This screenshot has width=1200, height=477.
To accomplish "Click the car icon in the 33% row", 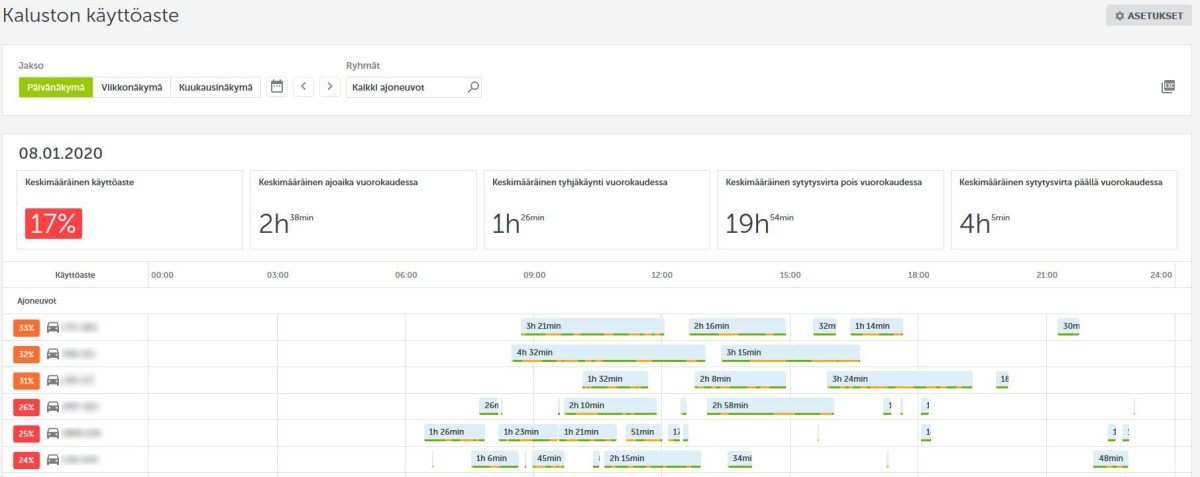I will [x=53, y=327].
